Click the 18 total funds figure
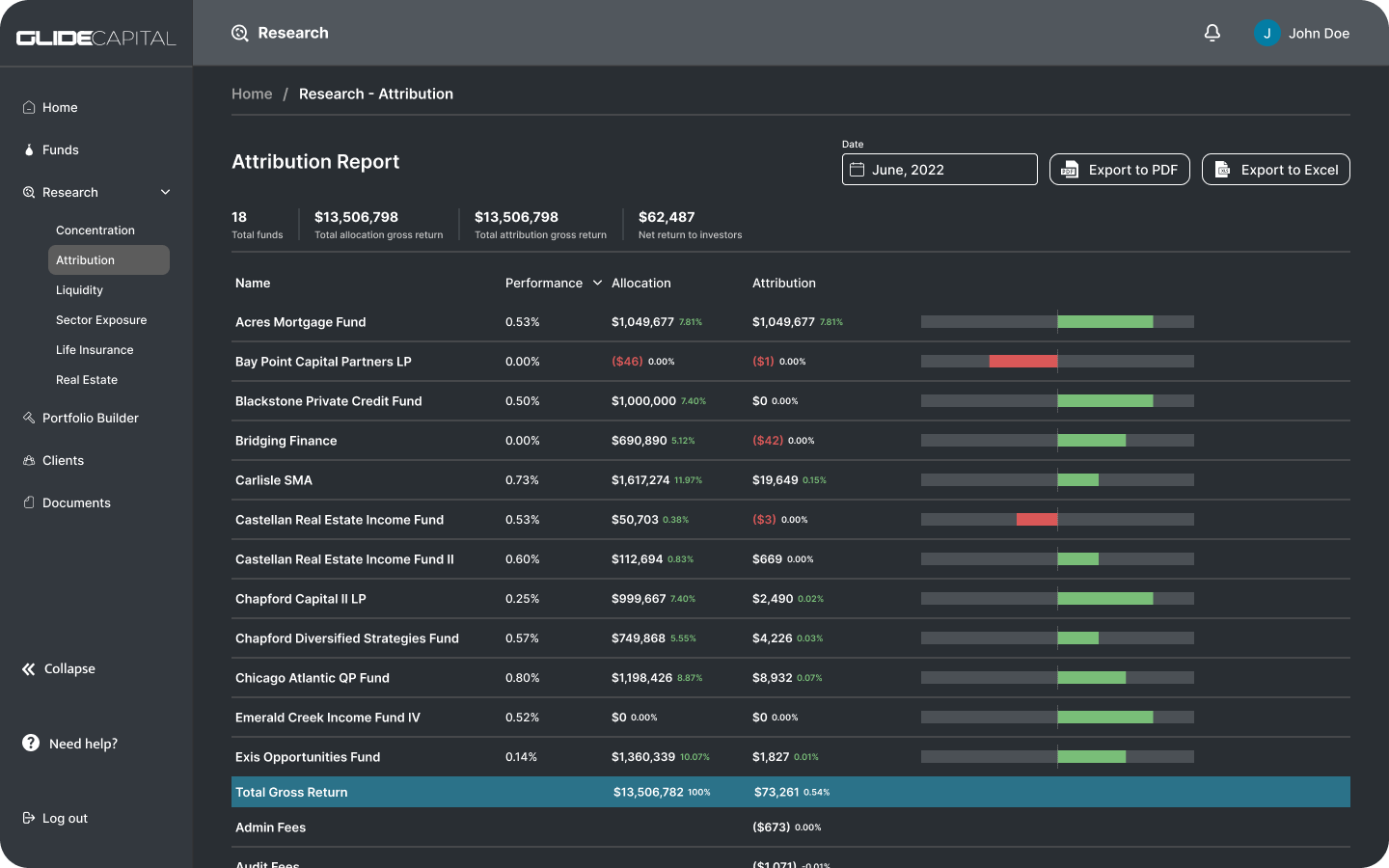The image size is (1389, 868). tap(239, 217)
